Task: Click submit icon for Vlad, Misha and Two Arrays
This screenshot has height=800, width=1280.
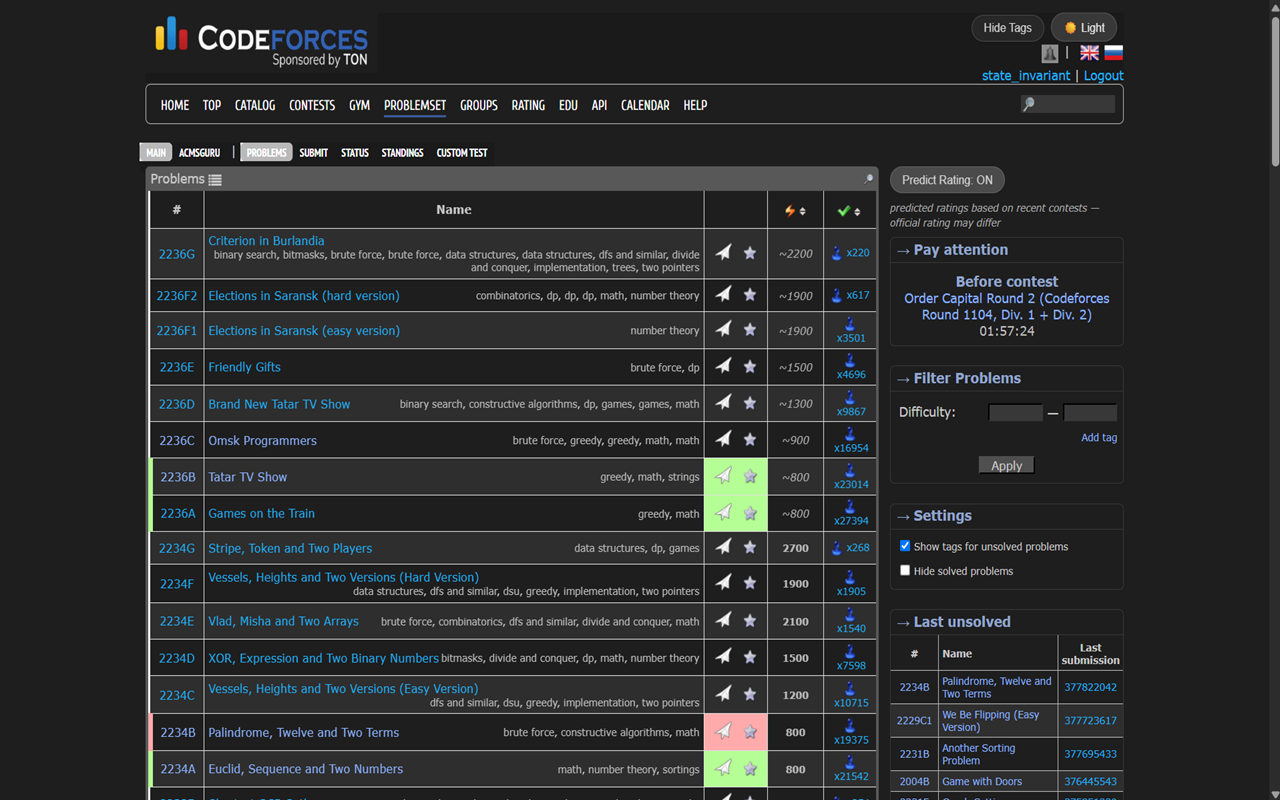Action: coord(723,620)
